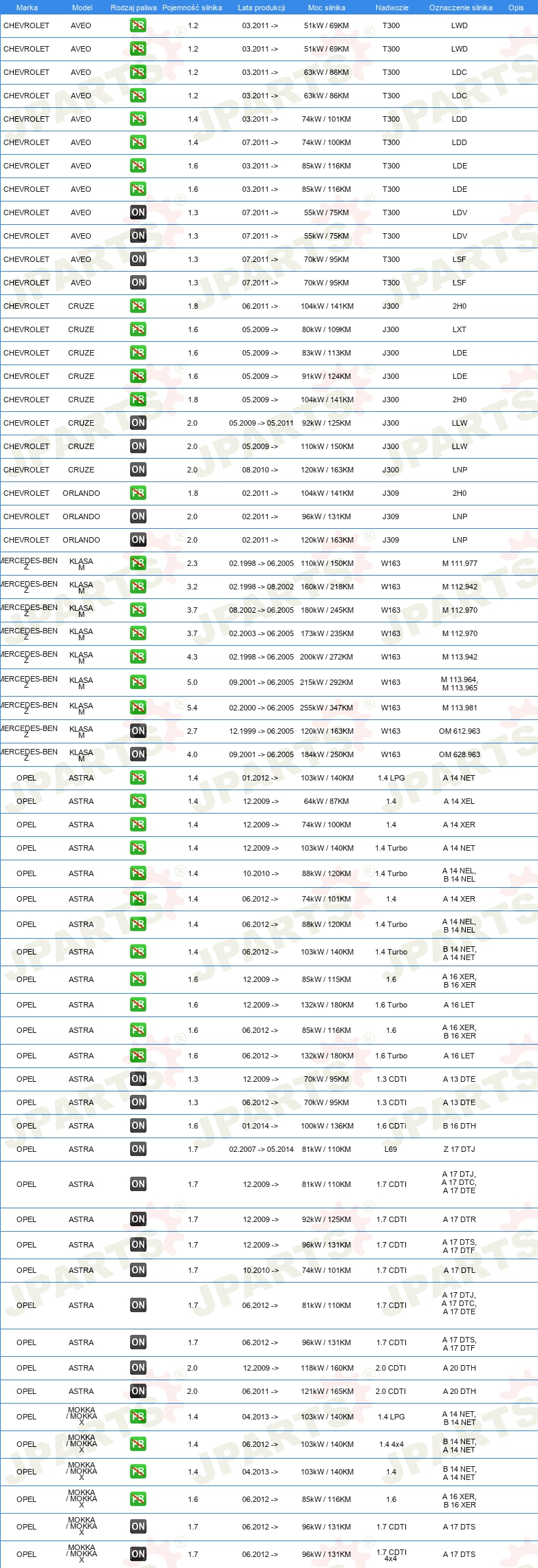Click petrol icon in Cruze 83kW / 113KM row

tap(138, 353)
